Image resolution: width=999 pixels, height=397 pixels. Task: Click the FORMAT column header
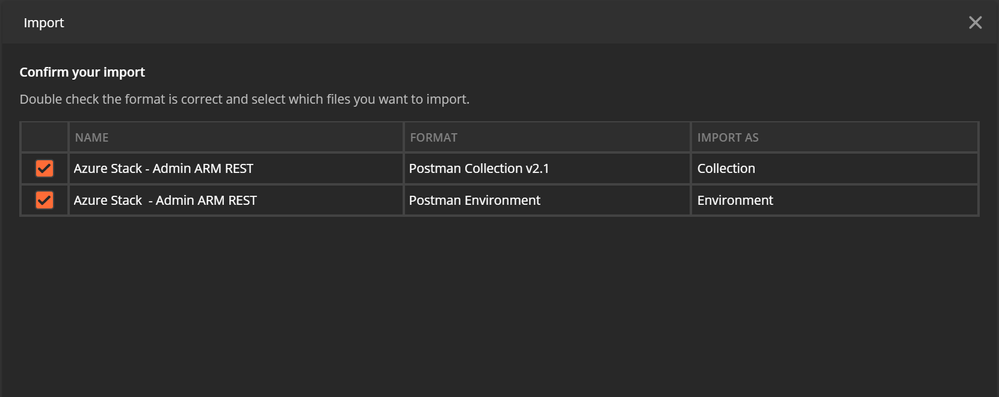pyautogui.click(x=547, y=137)
